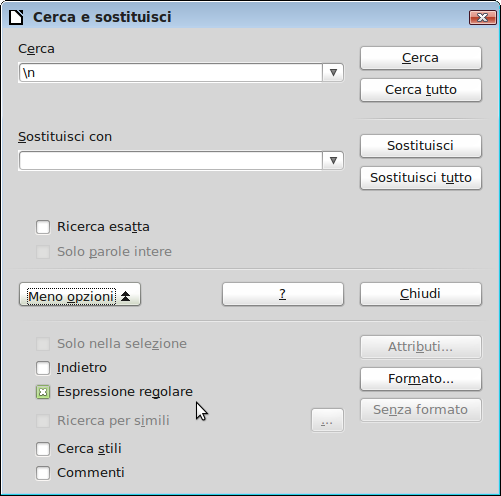Toggle the Indietro checkbox
Screen dimensions: 501x496
tap(43, 368)
